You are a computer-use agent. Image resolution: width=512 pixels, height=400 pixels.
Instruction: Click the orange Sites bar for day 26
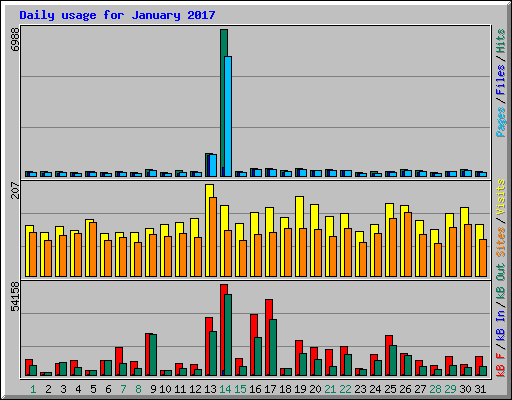(x=408, y=244)
